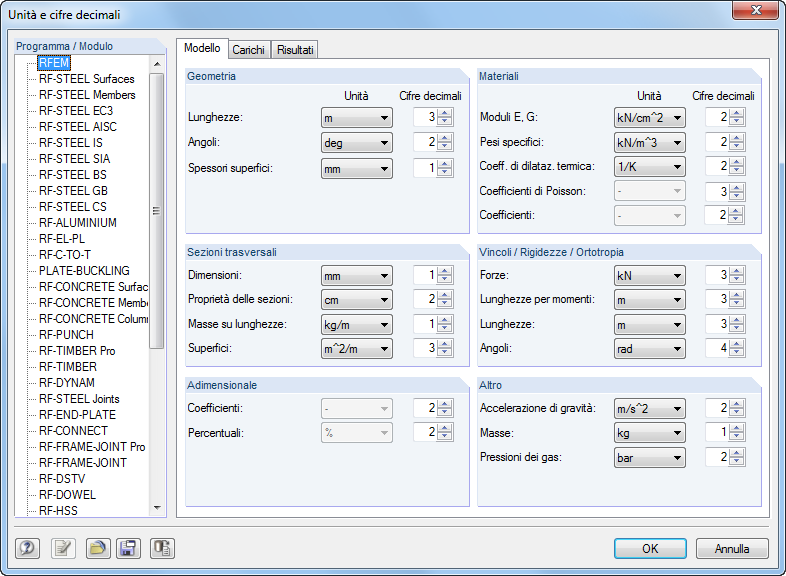Click module list scrollbar up arrow
786x576 pixels.
157,64
